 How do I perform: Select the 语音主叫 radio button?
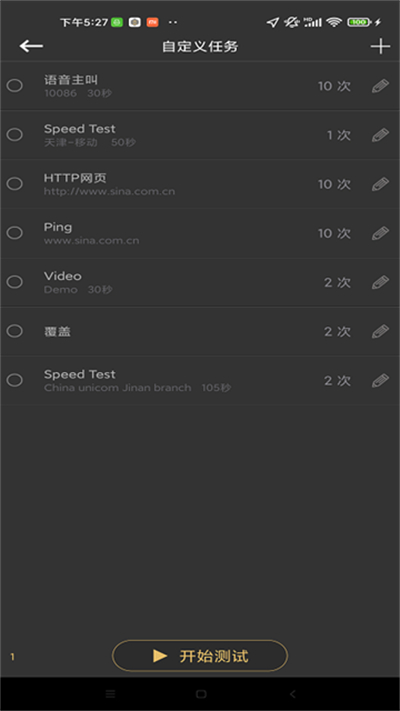[x=15, y=86]
